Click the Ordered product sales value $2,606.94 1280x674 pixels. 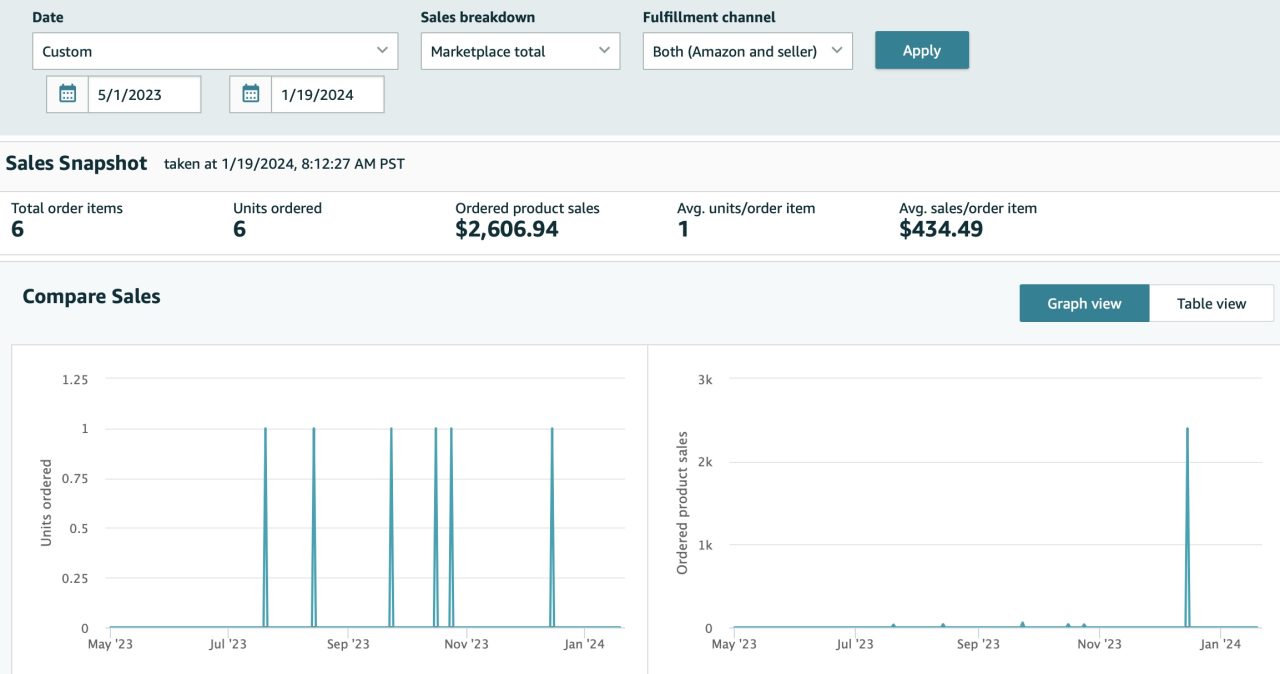506,229
